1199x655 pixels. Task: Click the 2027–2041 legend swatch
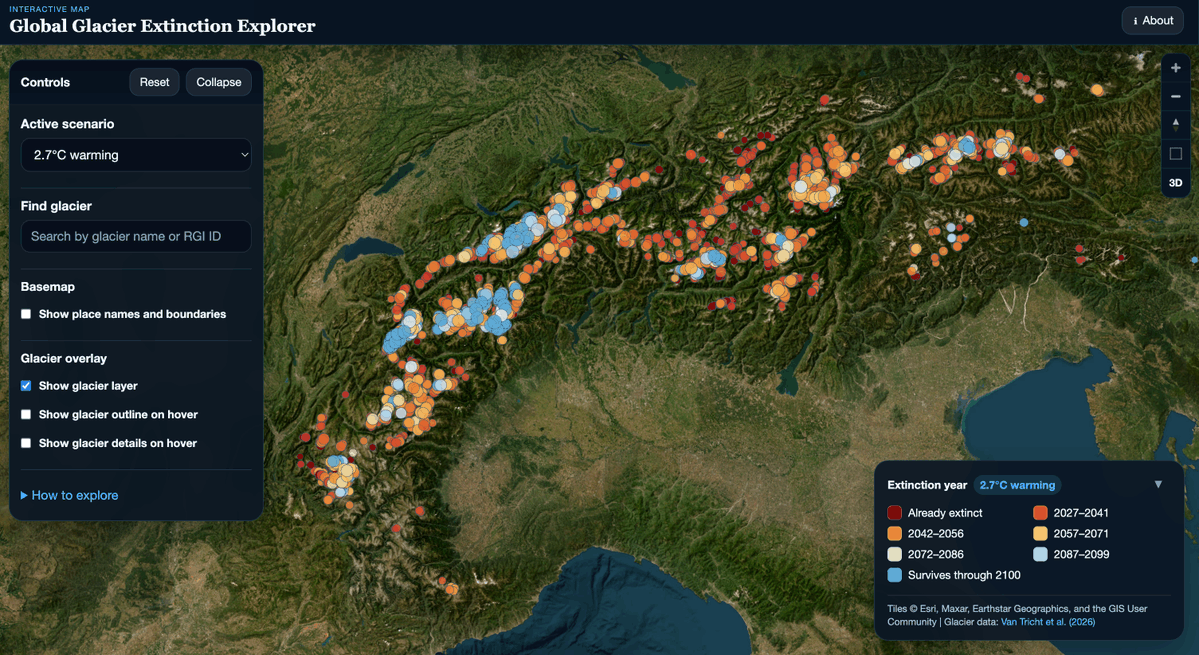pyautogui.click(x=1040, y=513)
